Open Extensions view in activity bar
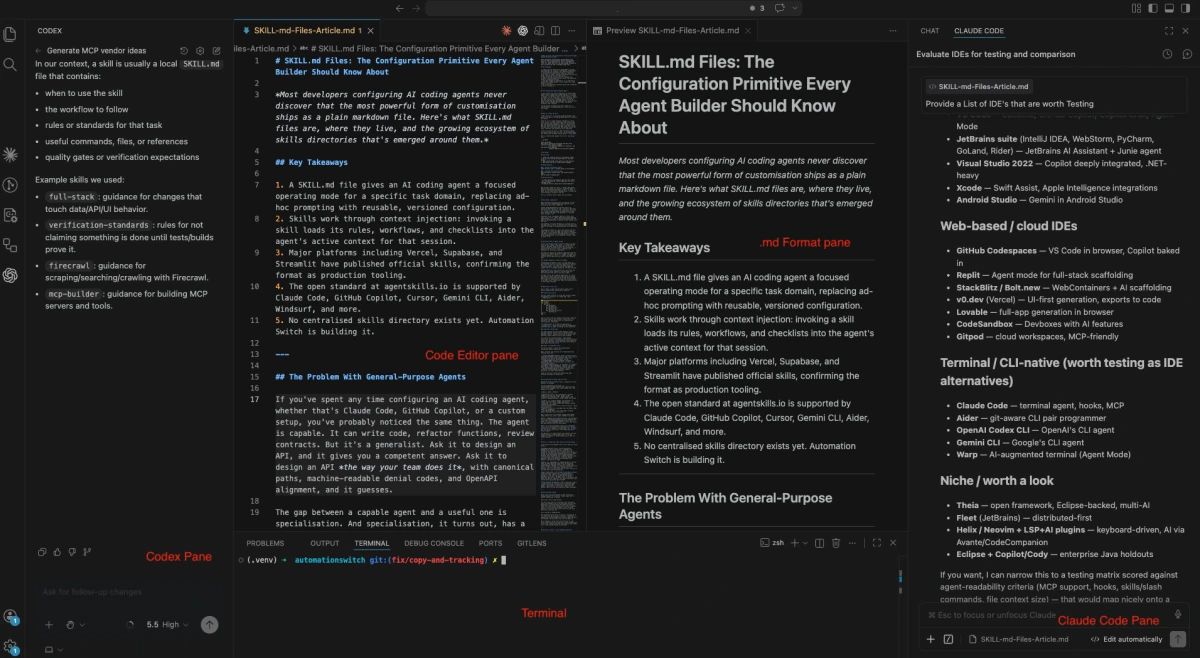The image size is (1200, 658). click(x=10, y=246)
